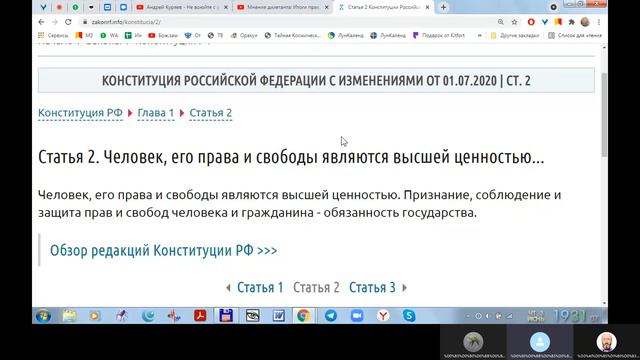Open Telegram from the taskbar
Screen dimensions: 640x360
pyautogui.click(x=331, y=316)
